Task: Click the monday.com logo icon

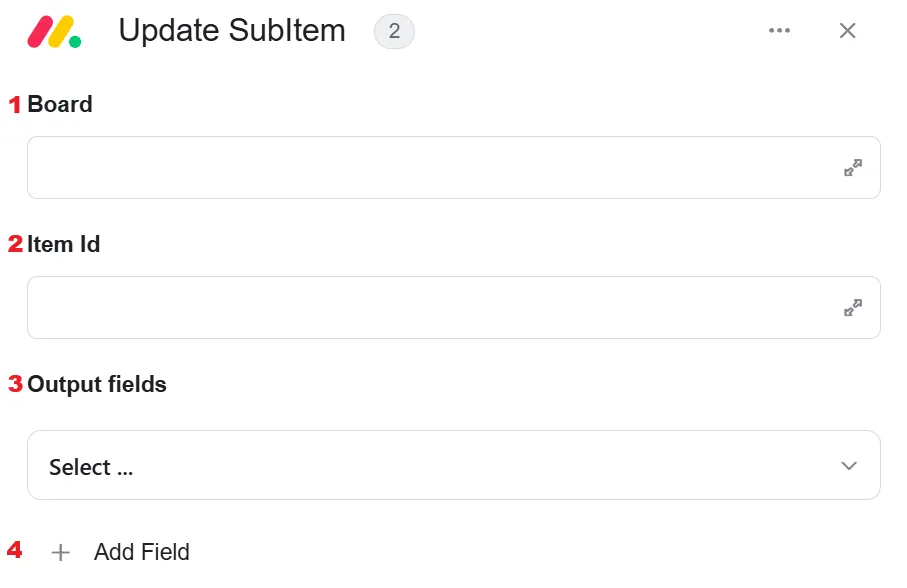Action: (x=54, y=31)
